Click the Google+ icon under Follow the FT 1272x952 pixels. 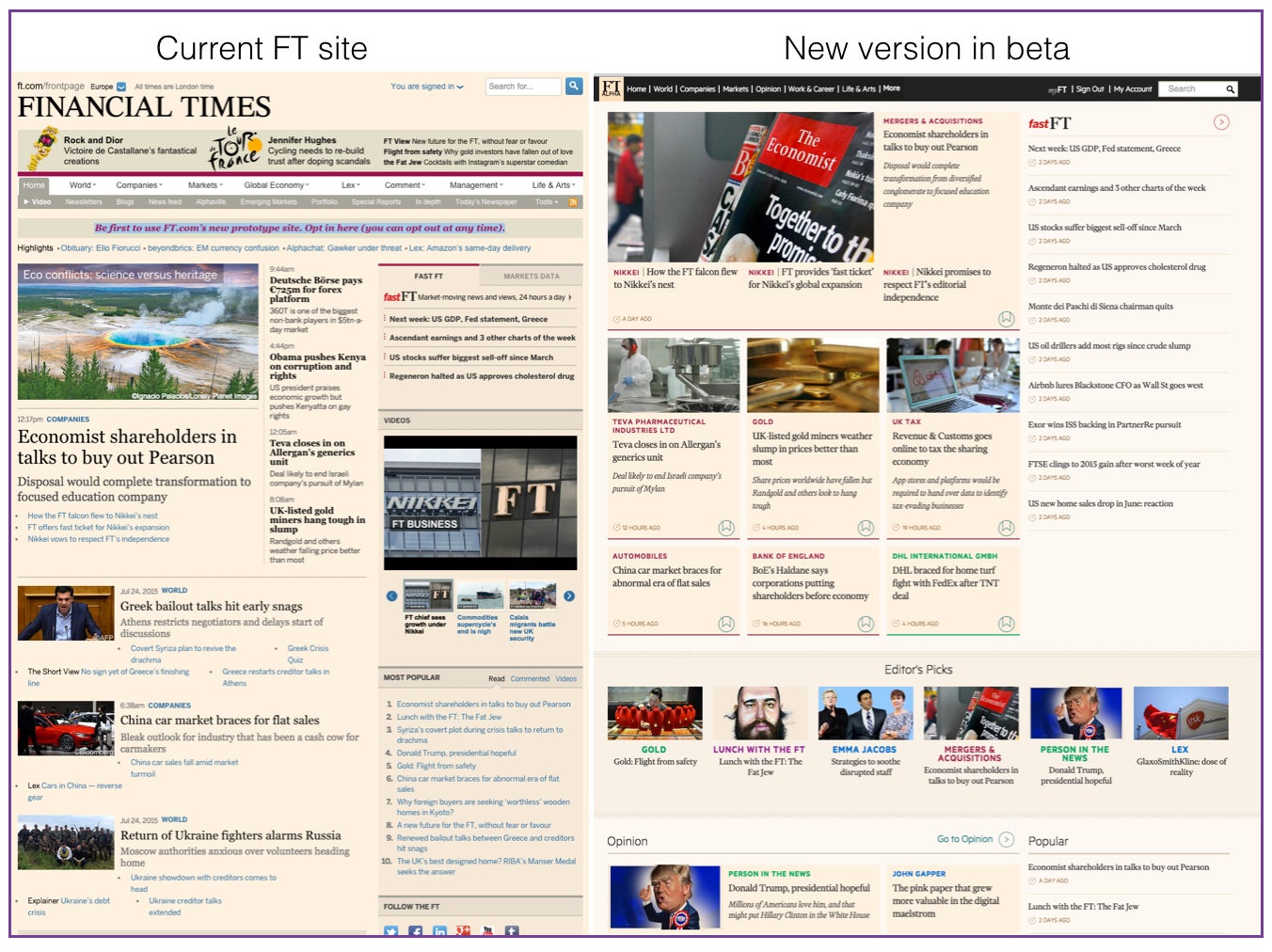pyautogui.click(x=463, y=931)
